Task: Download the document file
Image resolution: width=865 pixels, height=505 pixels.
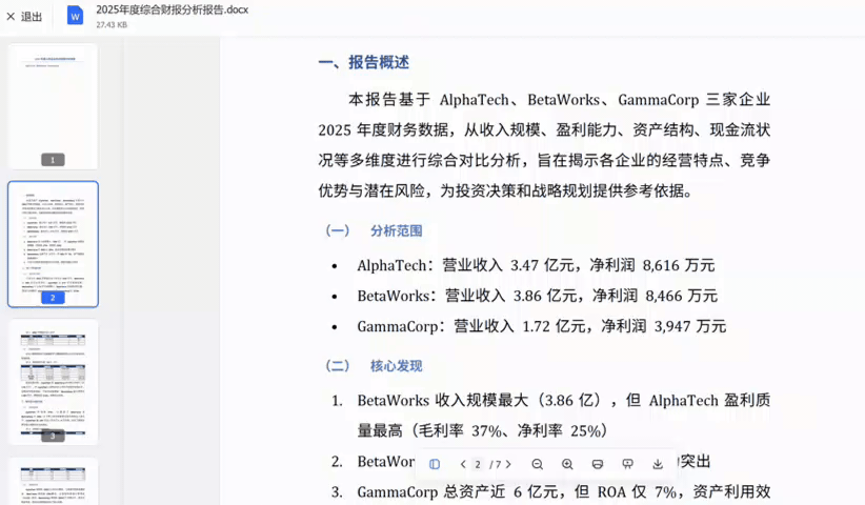Action: click(658, 464)
